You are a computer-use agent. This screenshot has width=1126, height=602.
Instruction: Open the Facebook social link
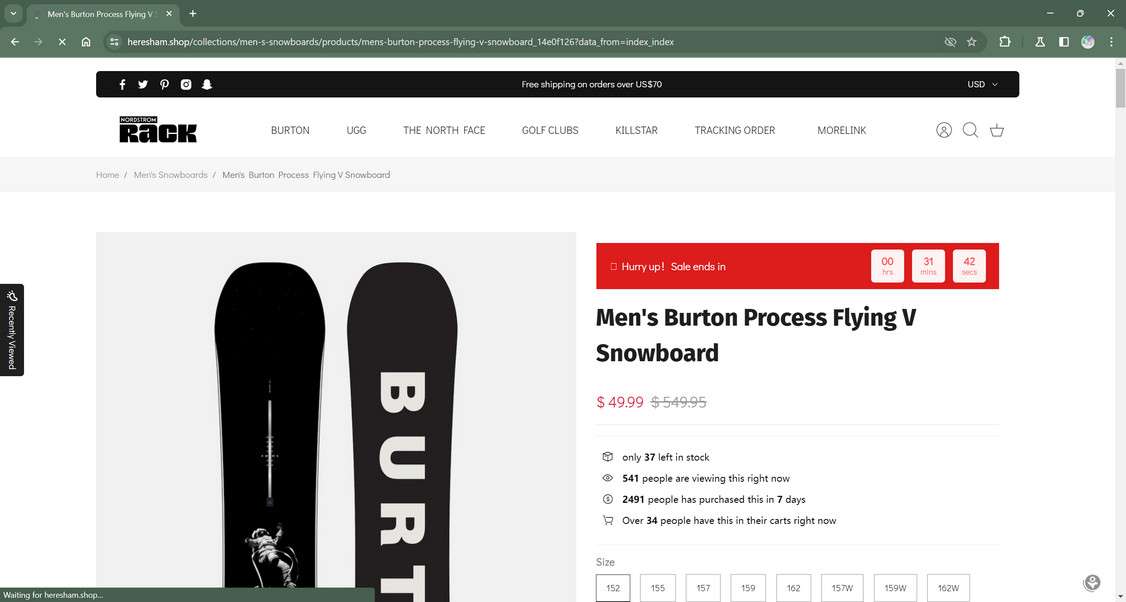point(122,85)
